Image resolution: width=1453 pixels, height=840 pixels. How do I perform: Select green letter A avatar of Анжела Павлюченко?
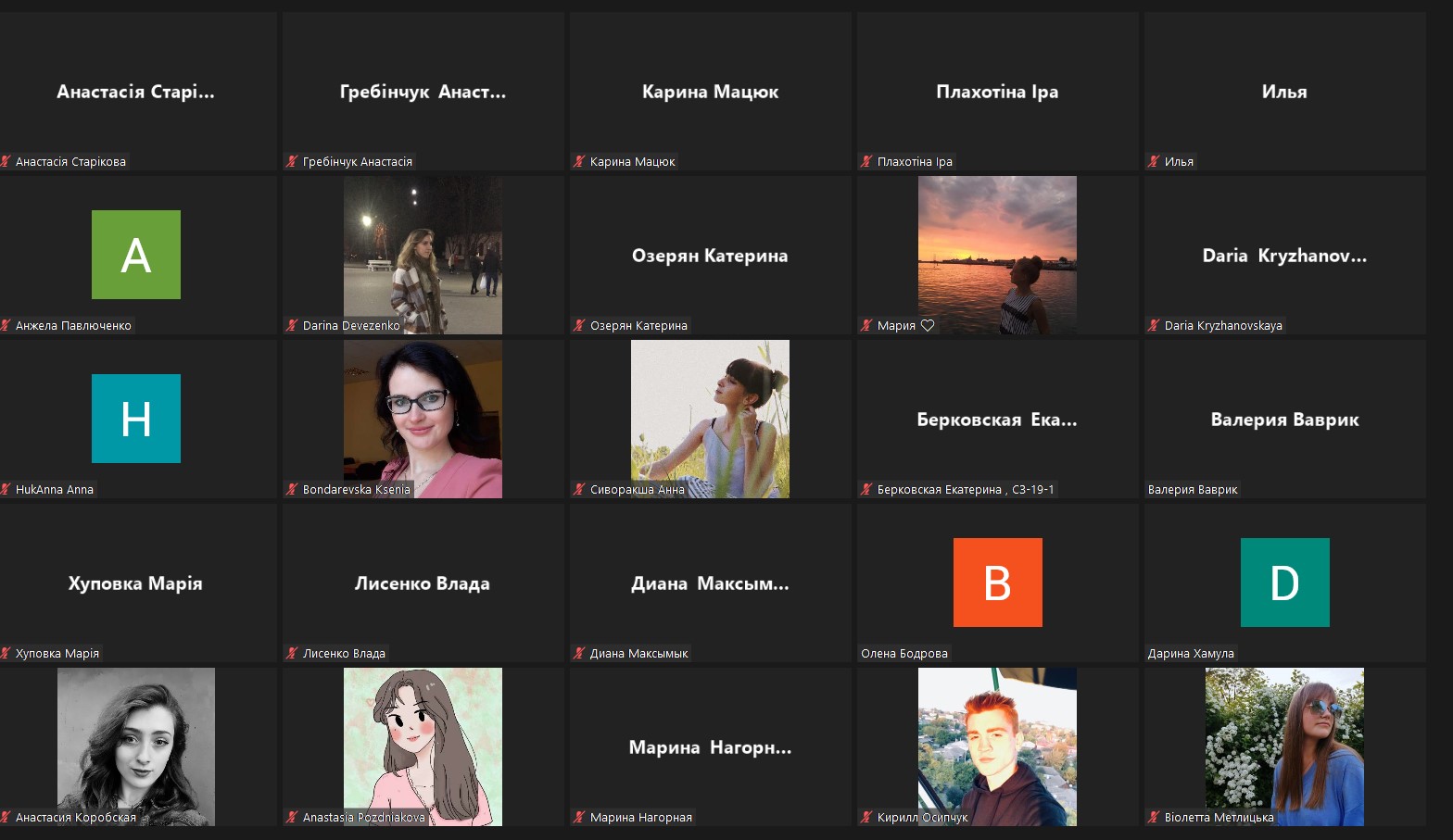[x=136, y=255]
